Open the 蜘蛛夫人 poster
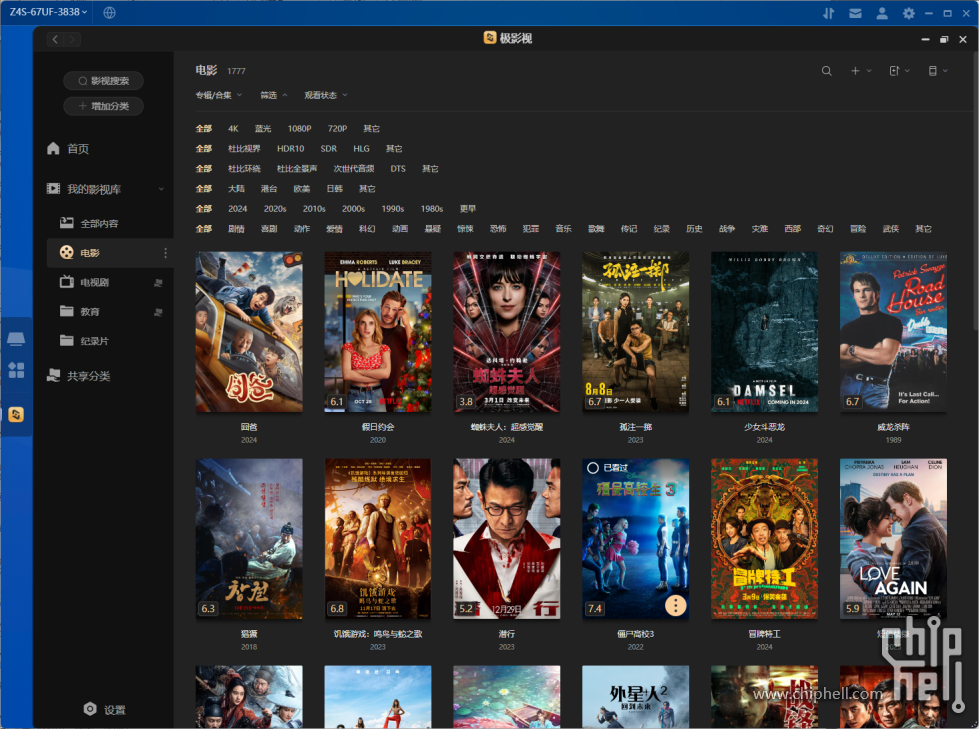Viewport: 979px width, 729px height. click(x=506, y=331)
